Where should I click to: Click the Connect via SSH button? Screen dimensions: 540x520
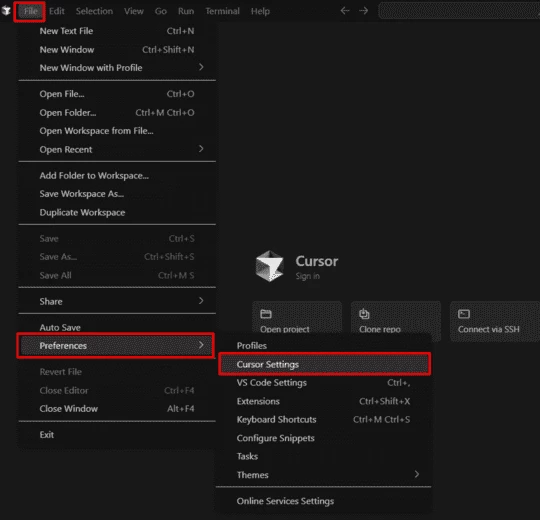click(x=495, y=321)
